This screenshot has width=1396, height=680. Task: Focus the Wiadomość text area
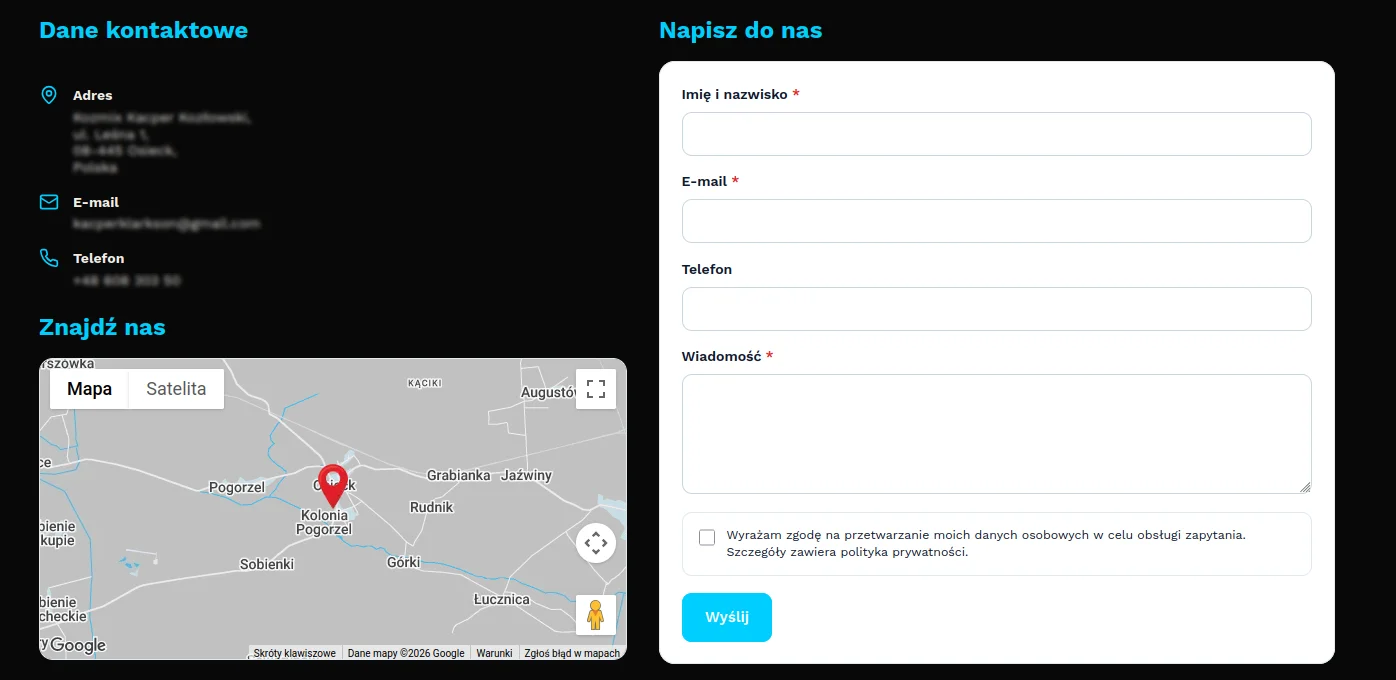[996, 434]
